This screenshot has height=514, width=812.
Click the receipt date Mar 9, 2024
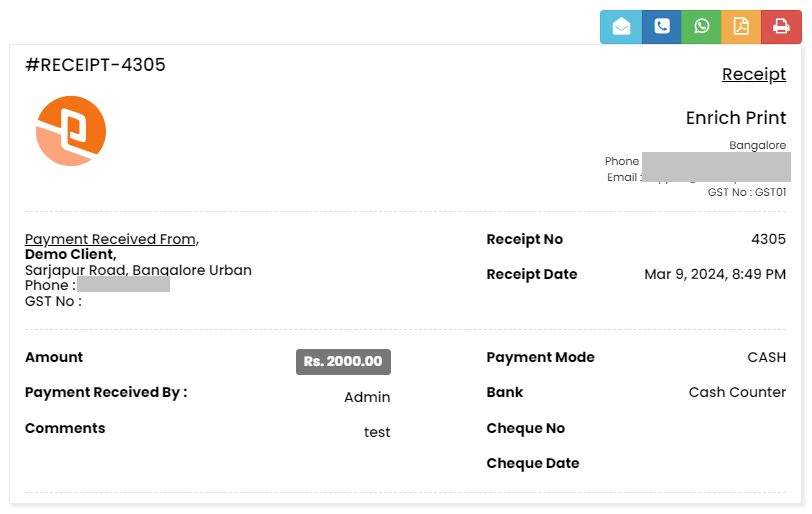pos(715,274)
